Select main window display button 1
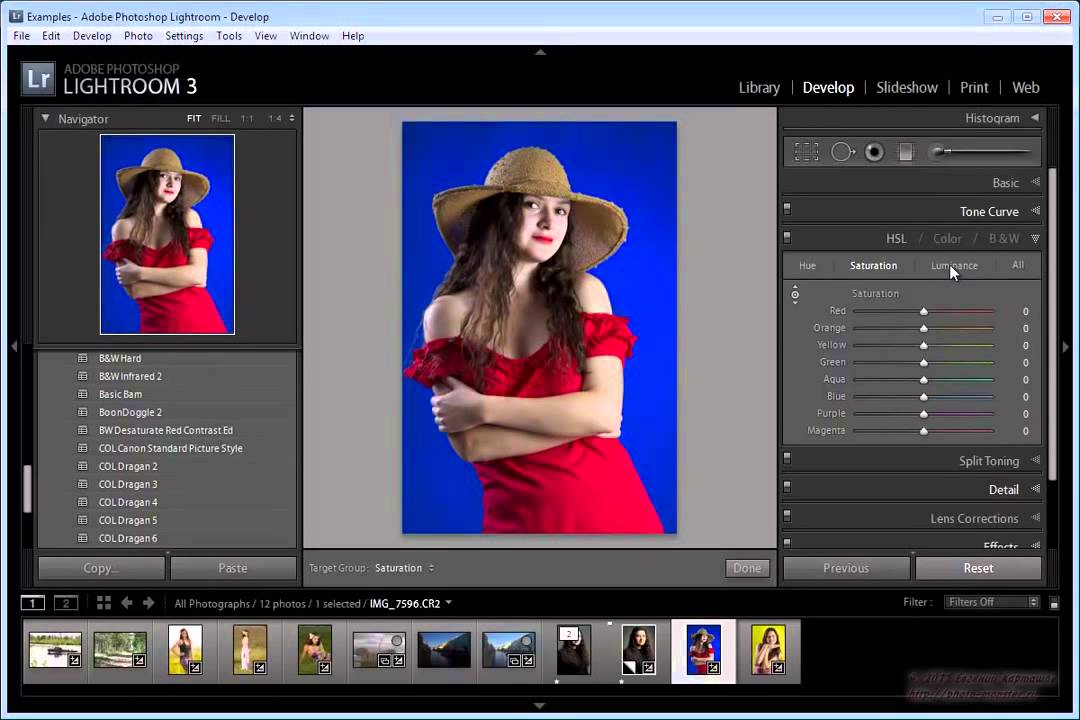Image resolution: width=1080 pixels, height=720 pixels. (x=32, y=603)
